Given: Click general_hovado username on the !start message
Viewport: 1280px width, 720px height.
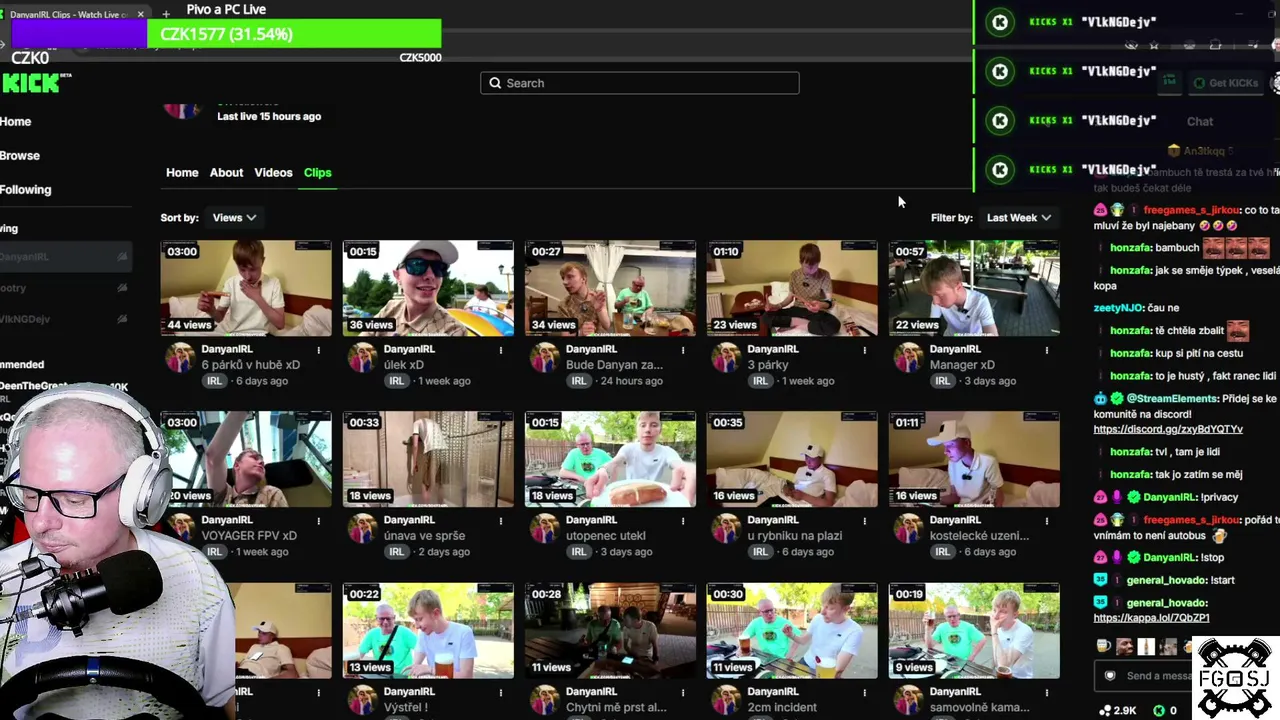Looking at the screenshot, I should coord(1167,580).
